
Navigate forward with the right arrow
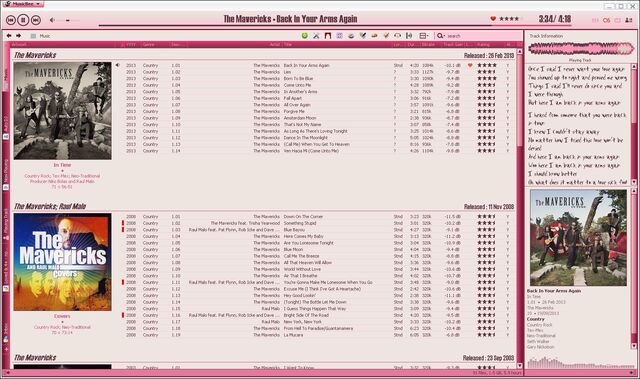tap(18, 36)
